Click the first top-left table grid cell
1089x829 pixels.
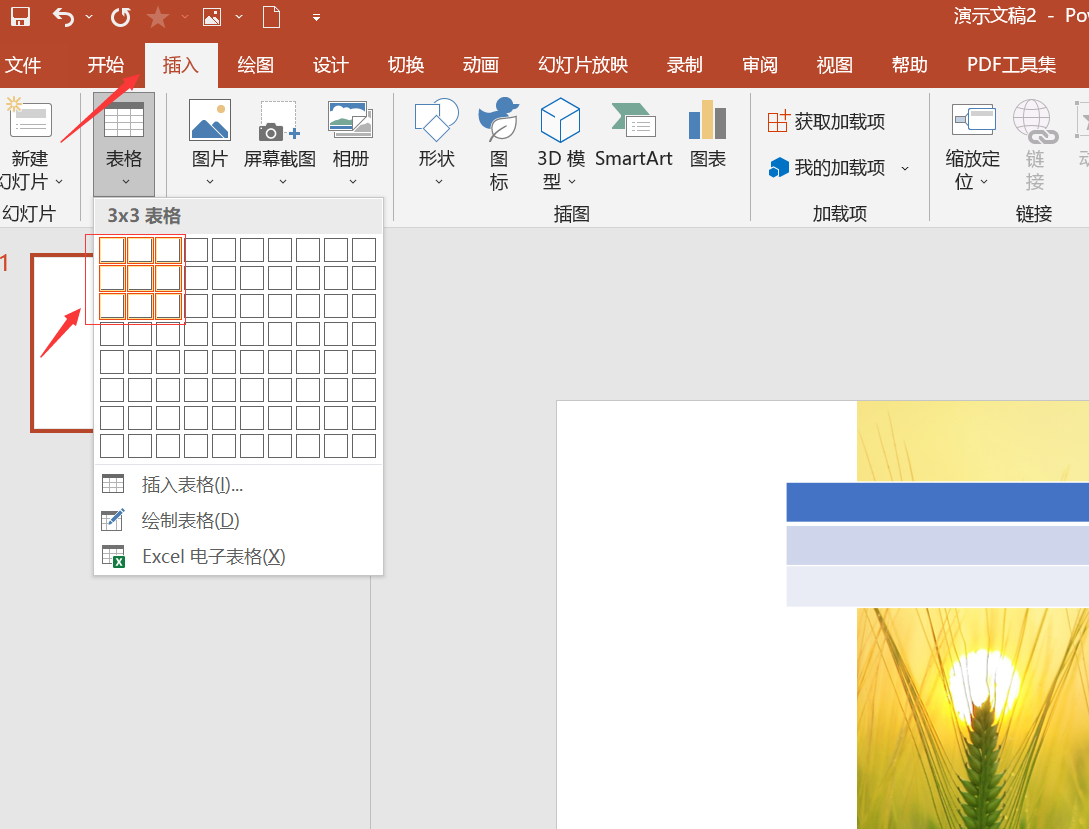(112, 250)
